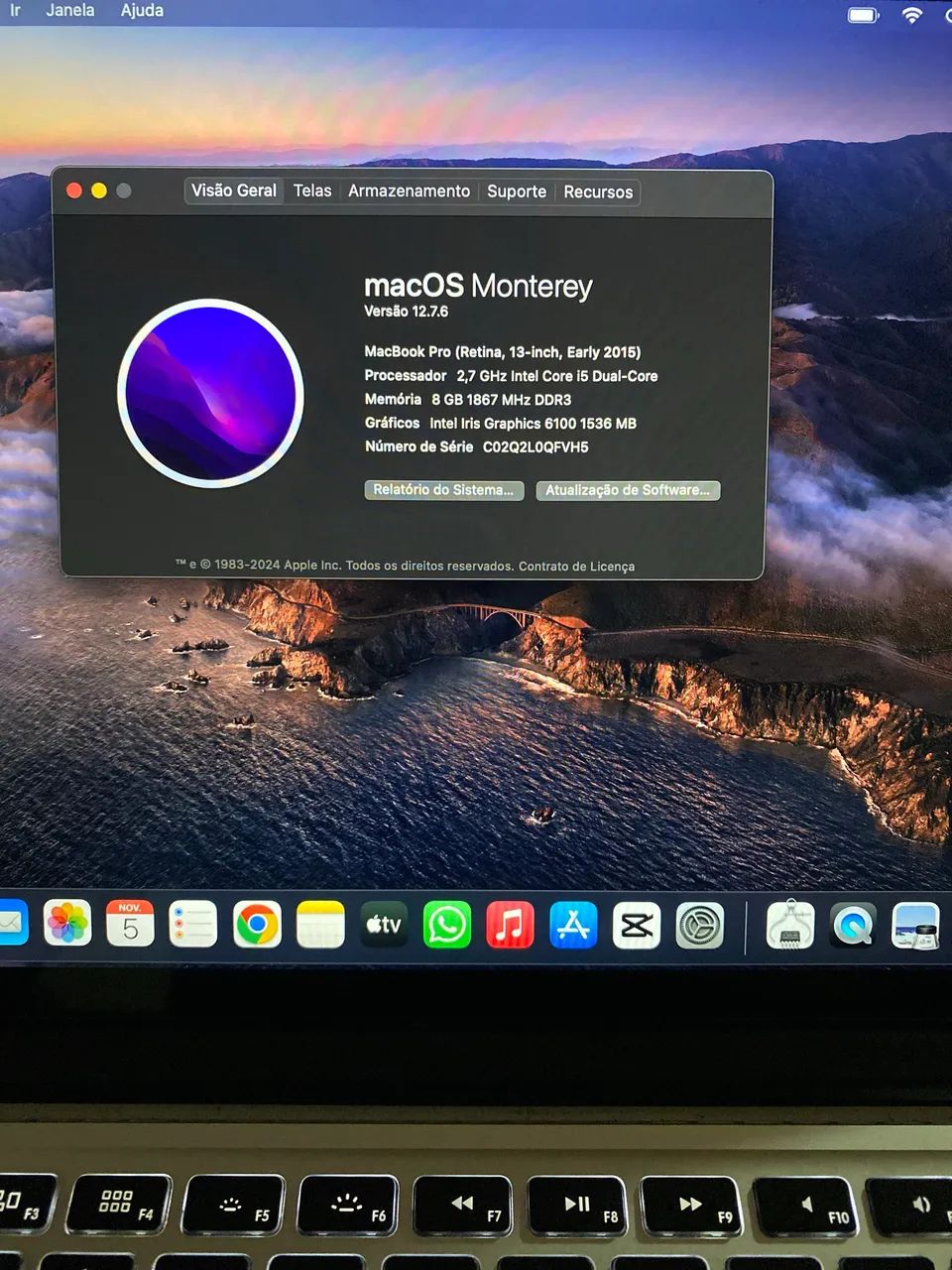Image resolution: width=952 pixels, height=1270 pixels.
Task: Click the Atualização de Software button
Action: click(628, 490)
